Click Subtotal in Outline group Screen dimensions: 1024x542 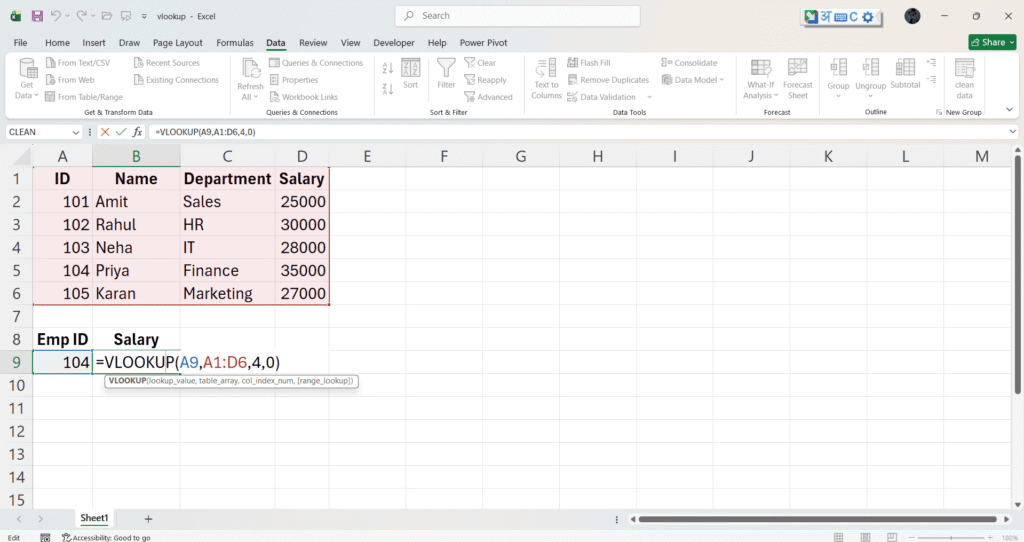(x=905, y=74)
